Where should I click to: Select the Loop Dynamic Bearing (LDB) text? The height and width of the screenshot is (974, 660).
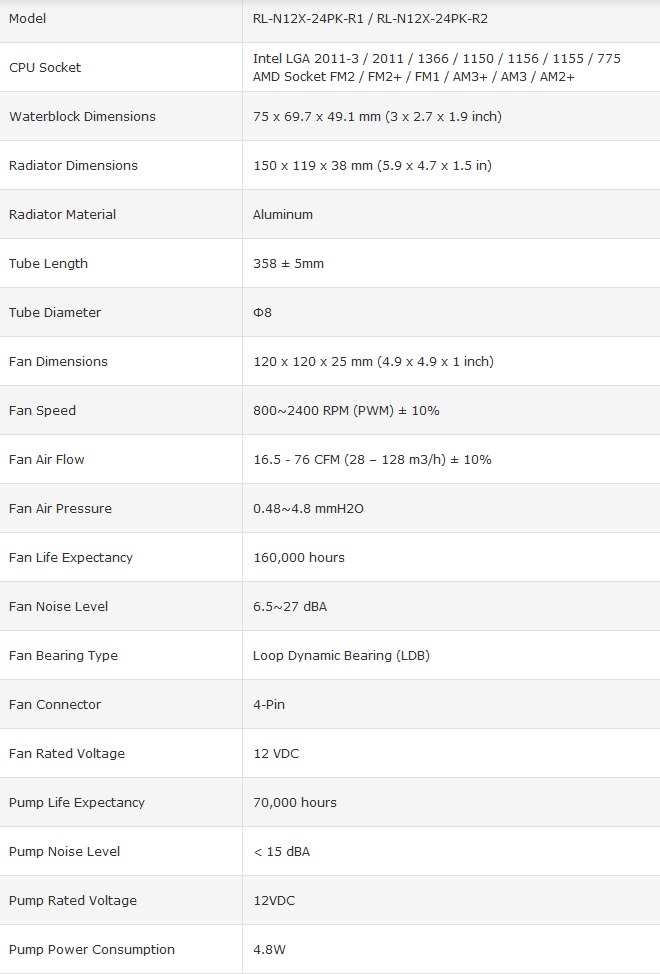point(341,656)
